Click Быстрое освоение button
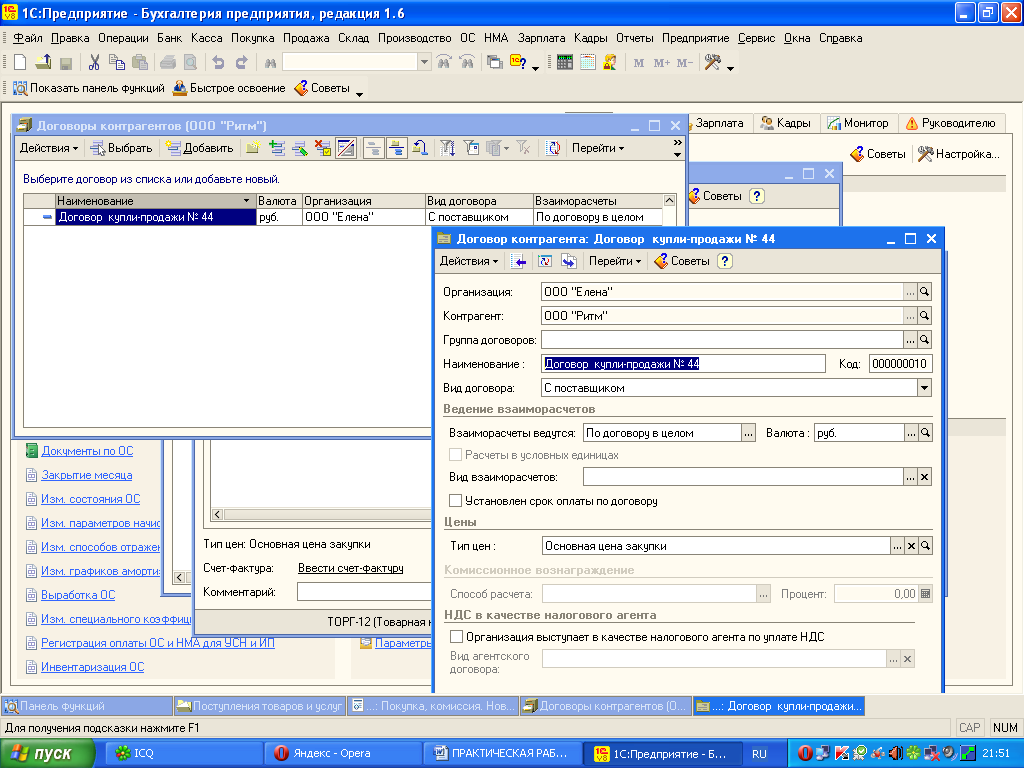The height and width of the screenshot is (768, 1024). pos(229,88)
